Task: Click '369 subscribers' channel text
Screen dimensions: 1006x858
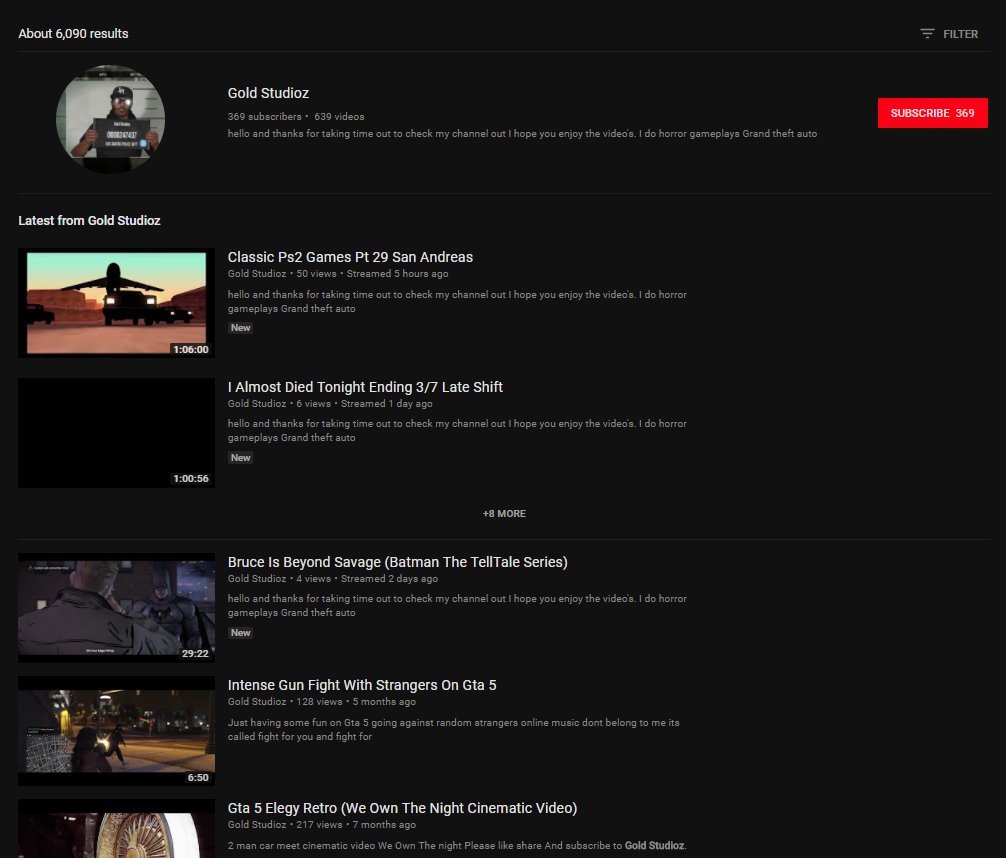Action: pyautogui.click(x=264, y=117)
